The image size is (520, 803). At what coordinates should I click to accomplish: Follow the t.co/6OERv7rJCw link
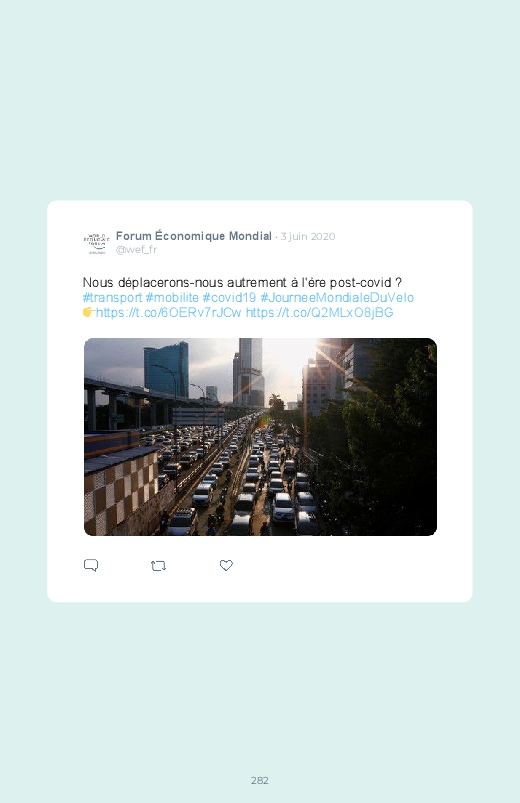tap(169, 312)
